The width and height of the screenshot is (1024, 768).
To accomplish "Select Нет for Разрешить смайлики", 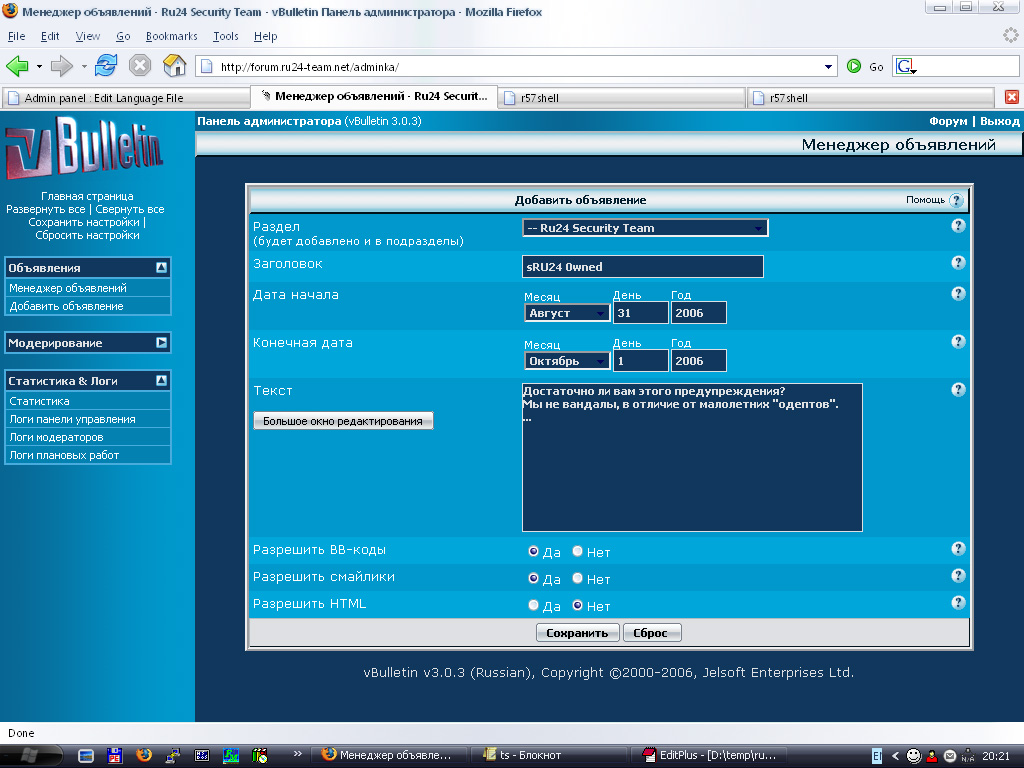I will (x=577, y=578).
